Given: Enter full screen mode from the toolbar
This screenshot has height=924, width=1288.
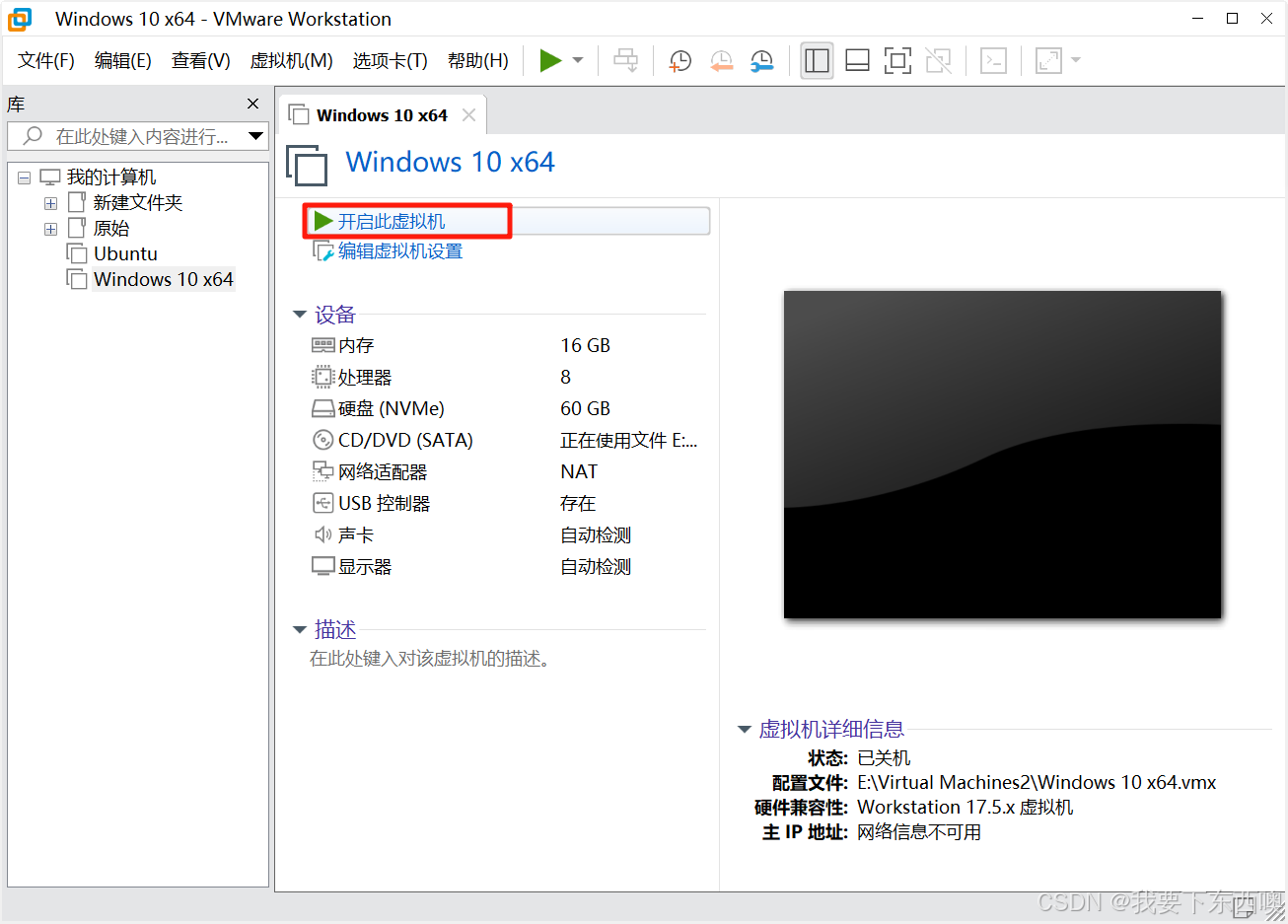Looking at the screenshot, I should (x=897, y=61).
